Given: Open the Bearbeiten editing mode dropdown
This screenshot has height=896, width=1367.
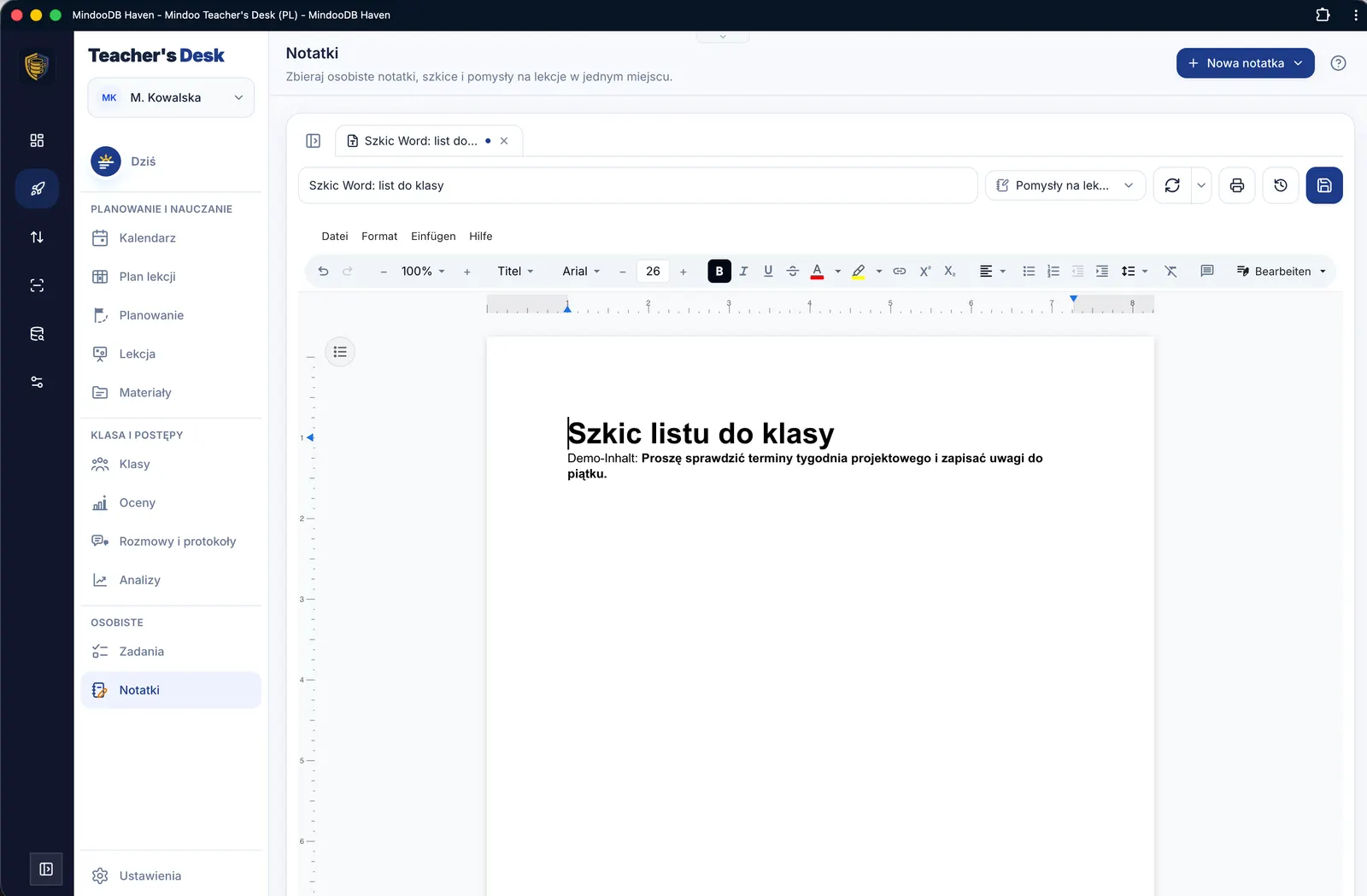Looking at the screenshot, I should [1282, 272].
